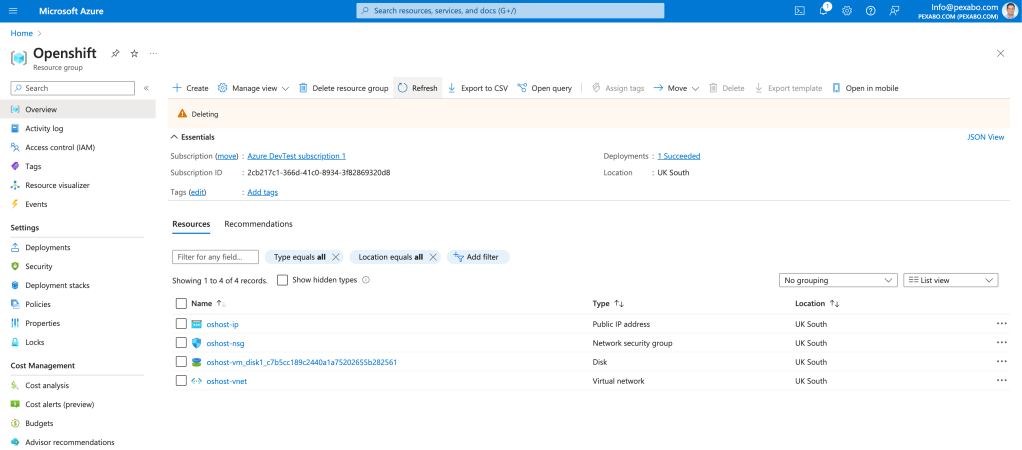Switch to the Resources tab
The image size is (1022, 450).
[191, 224]
